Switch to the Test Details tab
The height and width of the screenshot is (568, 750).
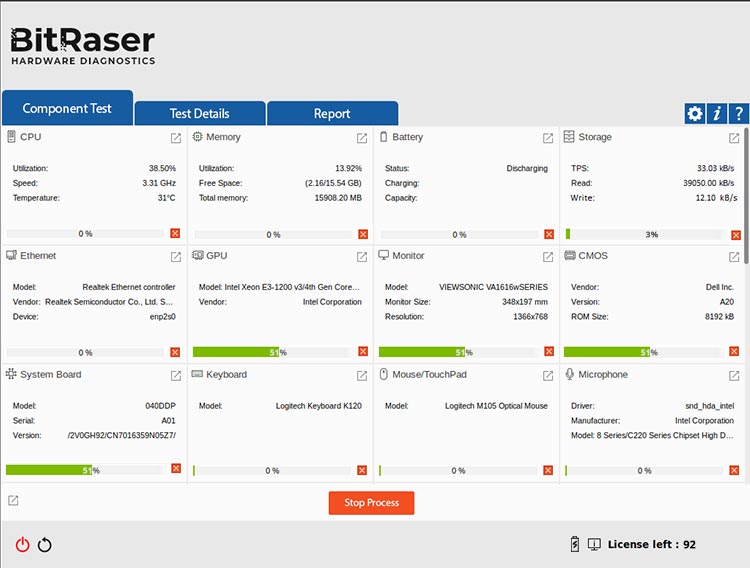click(x=200, y=114)
